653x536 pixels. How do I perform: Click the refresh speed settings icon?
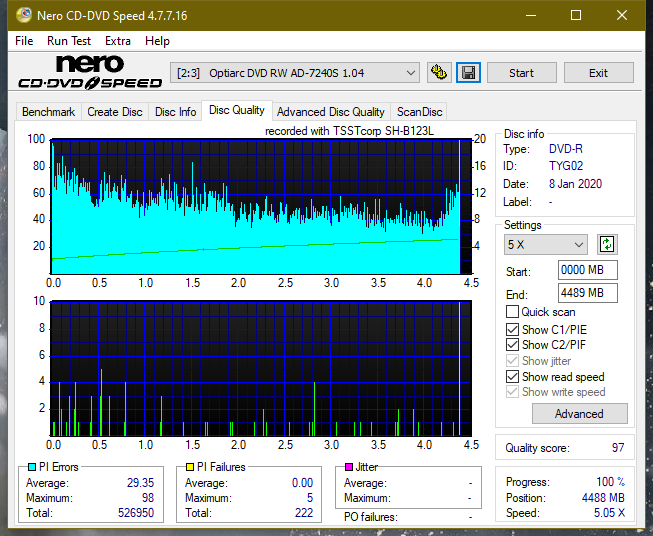point(607,244)
